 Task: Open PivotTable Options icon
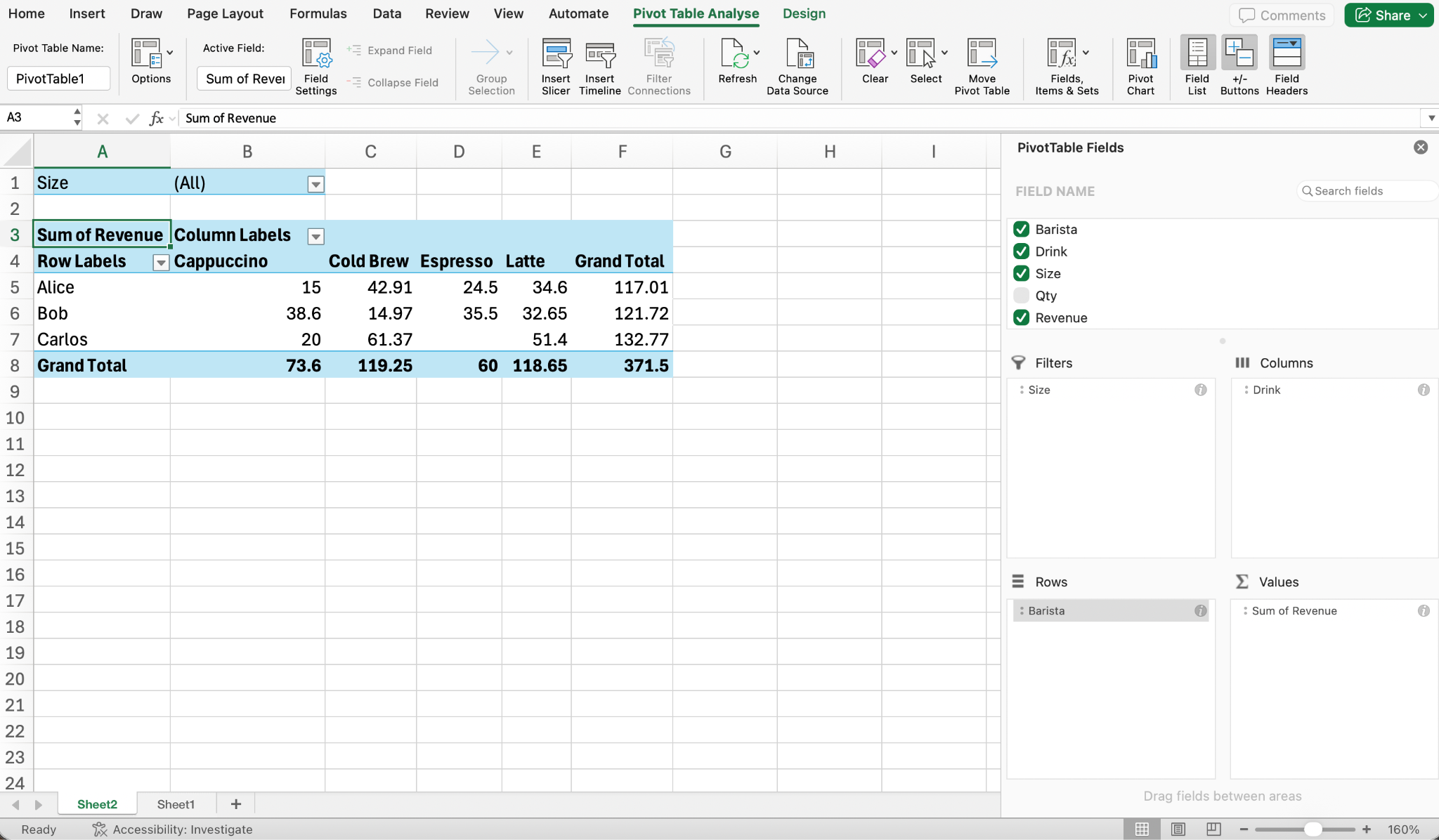click(x=146, y=53)
